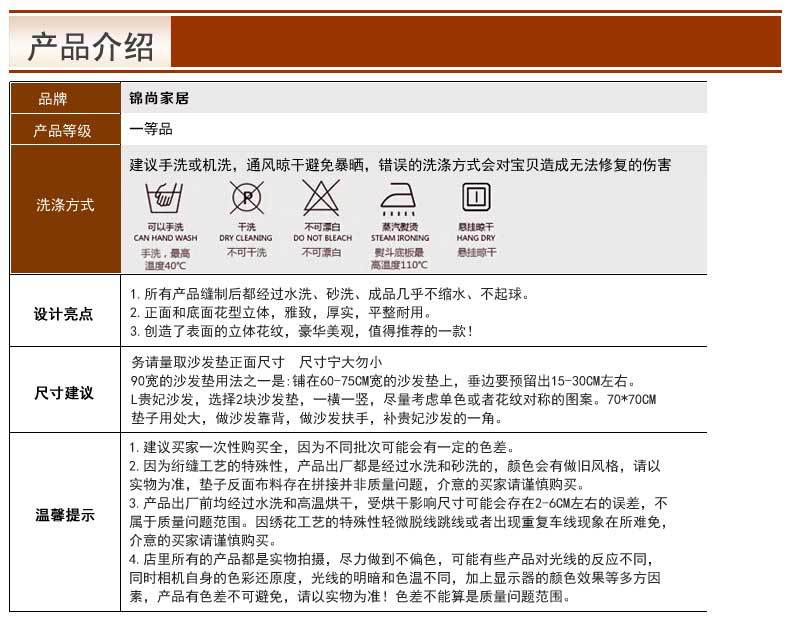
Task: Click the 手洗，最高温度40℃ text
Action: [165, 259]
